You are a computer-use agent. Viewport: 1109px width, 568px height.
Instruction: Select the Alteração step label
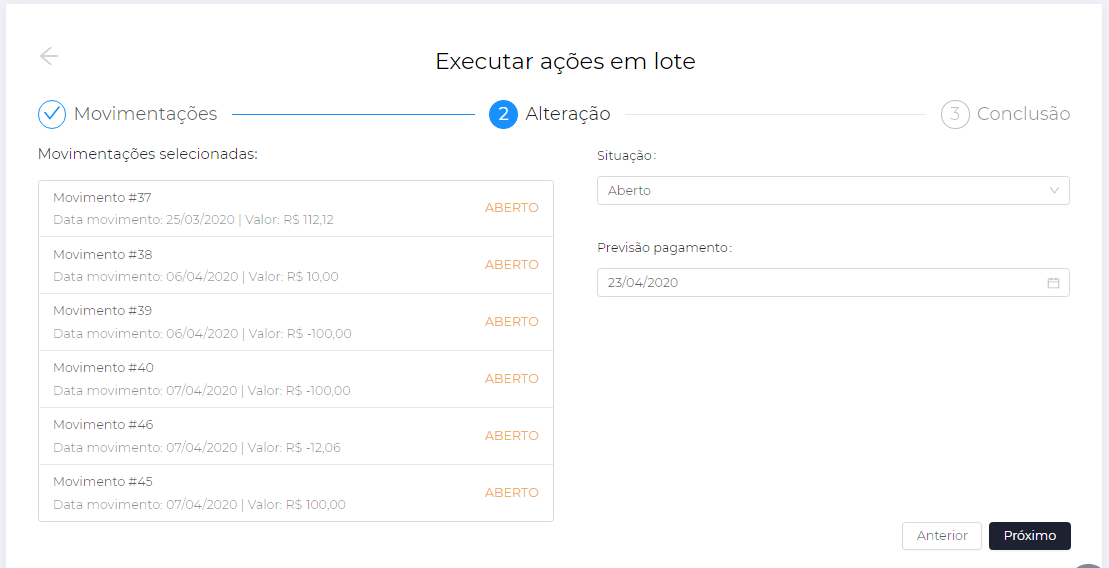point(568,114)
